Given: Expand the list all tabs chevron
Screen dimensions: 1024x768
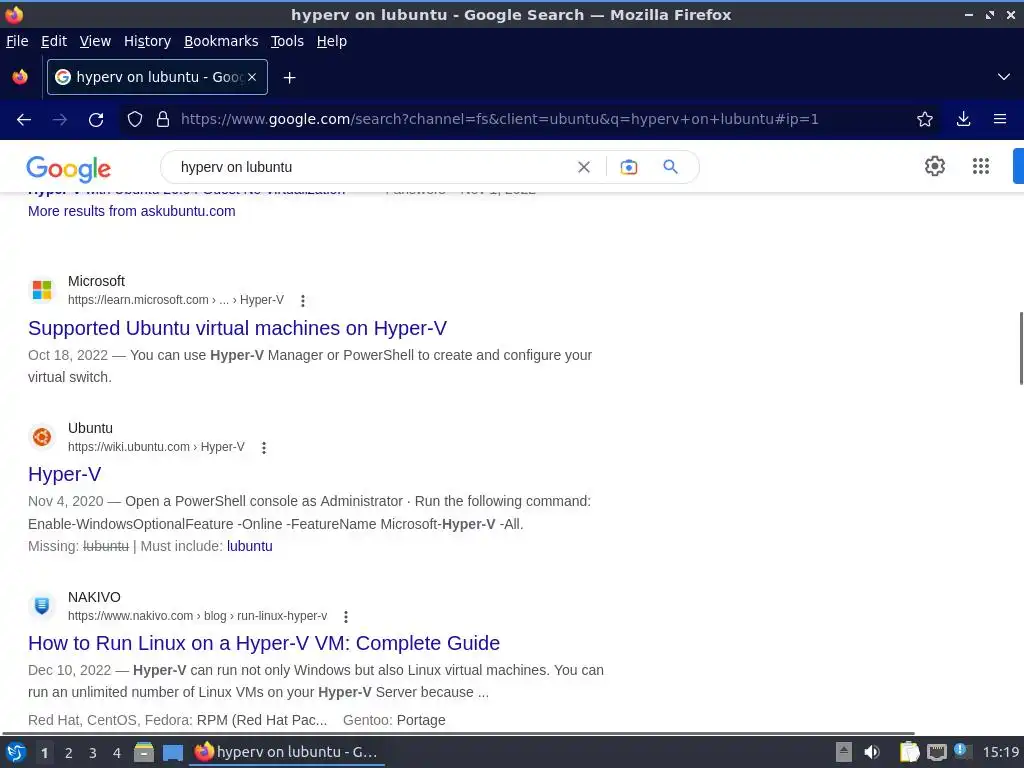Looking at the screenshot, I should [x=1004, y=77].
